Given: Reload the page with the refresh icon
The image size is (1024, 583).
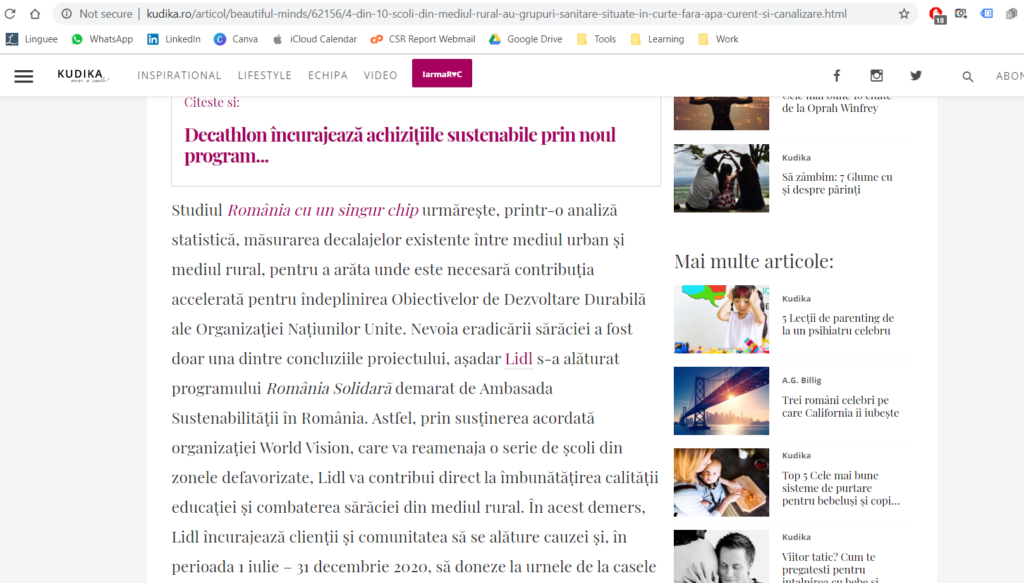Looking at the screenshot, I should click(x=10, y=14).
